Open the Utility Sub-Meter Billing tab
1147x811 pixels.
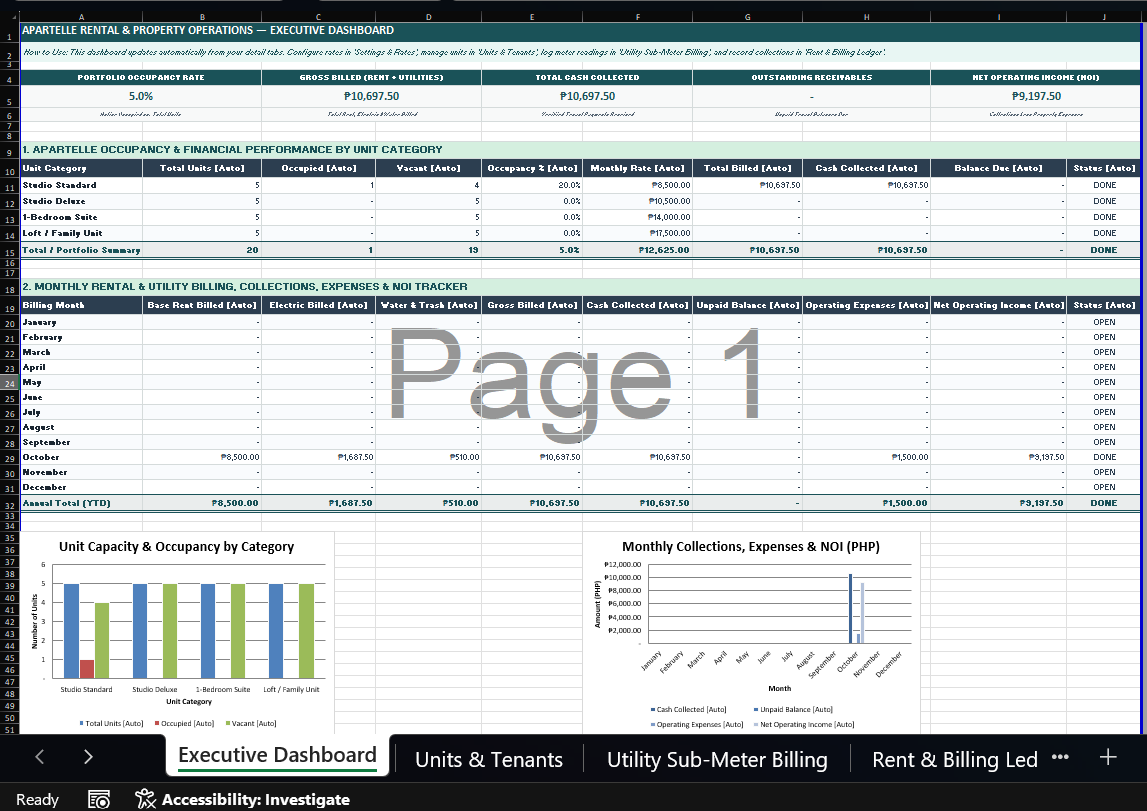717,760
